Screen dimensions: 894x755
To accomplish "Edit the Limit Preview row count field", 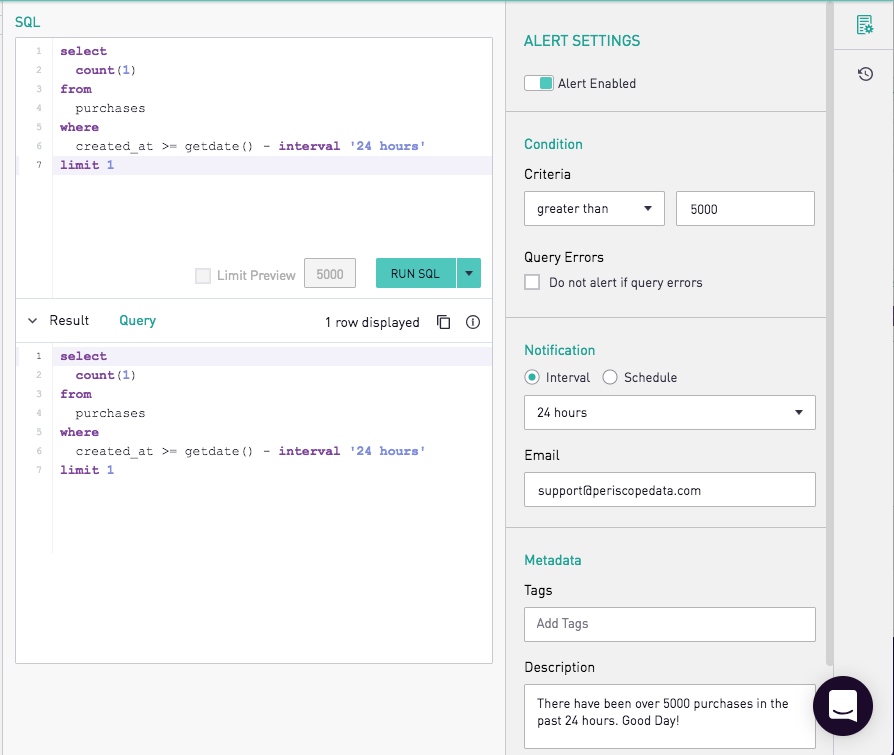I will click(x=330, y=273).
